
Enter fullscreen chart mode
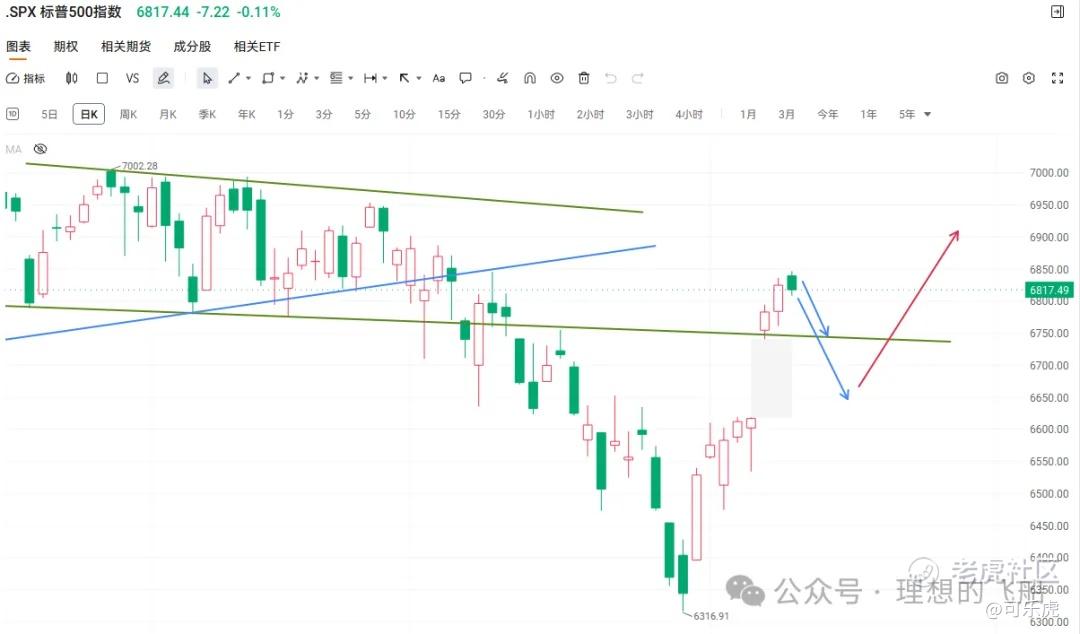tap(1055, 78)
